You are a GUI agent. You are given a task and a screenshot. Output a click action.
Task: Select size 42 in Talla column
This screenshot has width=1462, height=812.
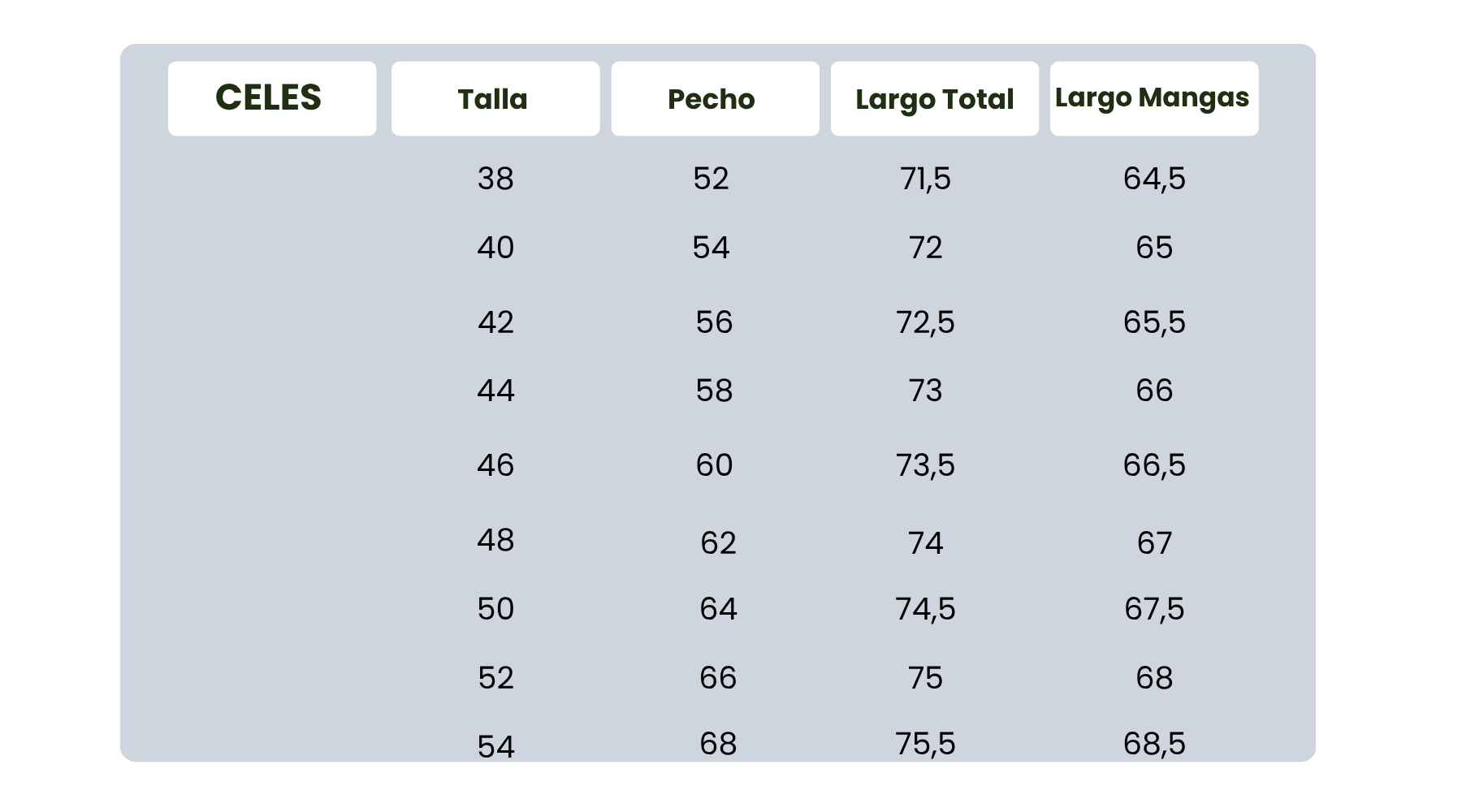(495, 322)
